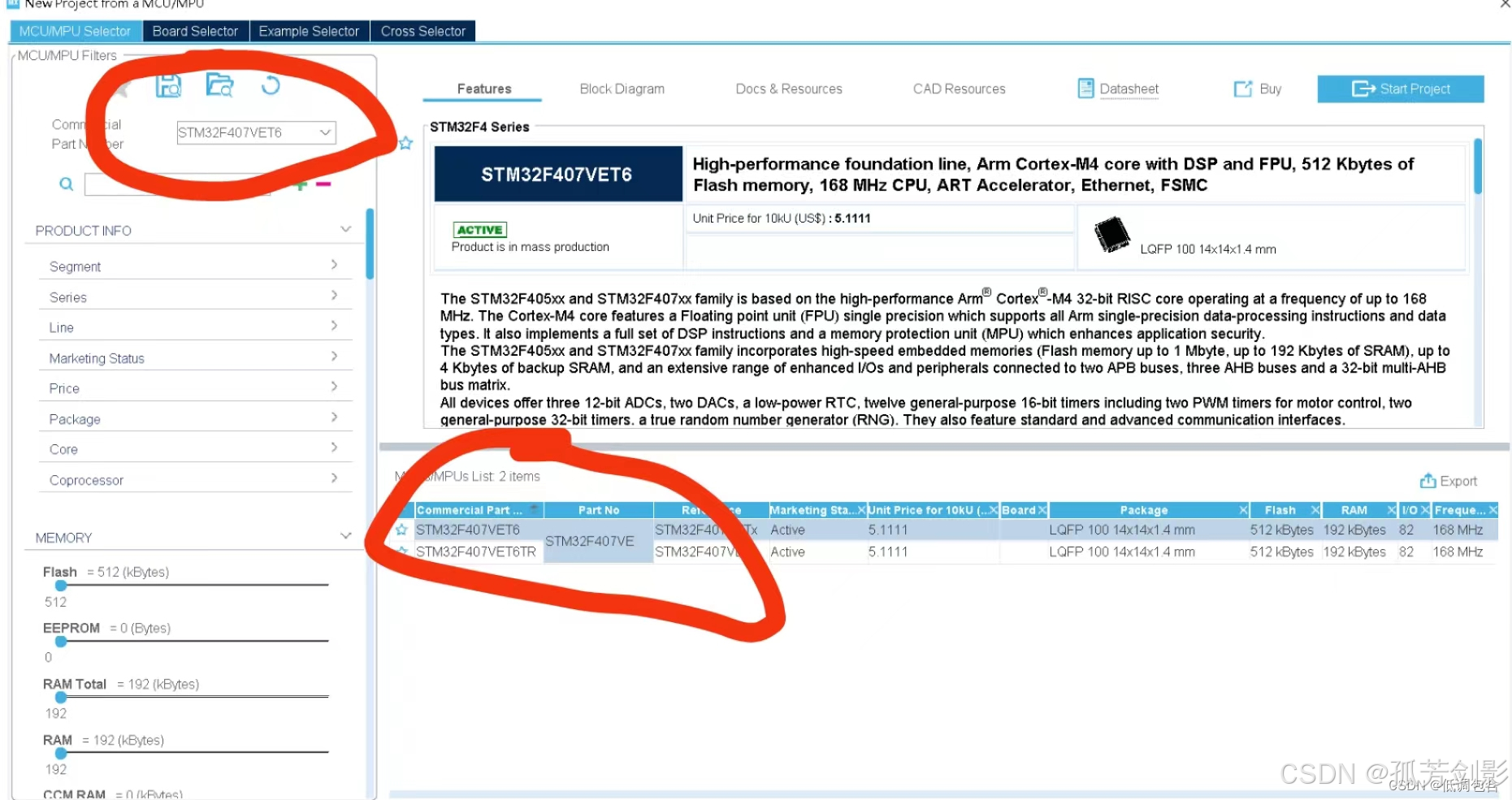This screenshot has width=1512, height=800.
Task: Remove Unit Price for 10kU column via X
Action: click(x=993, y=510)
